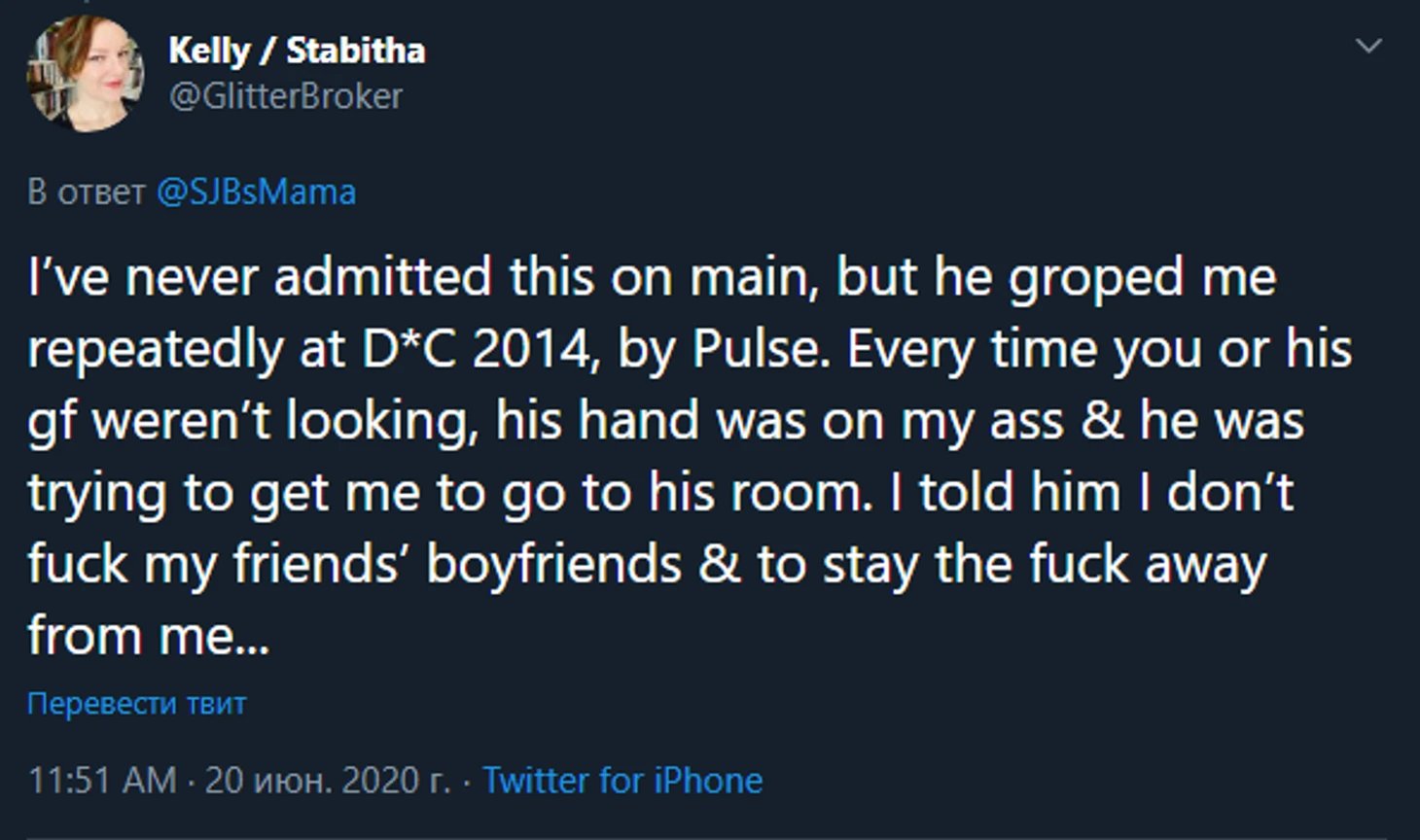Viewport: 1420px width, 840px height.
Task: Click the 'D*C 2014' text in tweet
Action: [x=477, y=350]
